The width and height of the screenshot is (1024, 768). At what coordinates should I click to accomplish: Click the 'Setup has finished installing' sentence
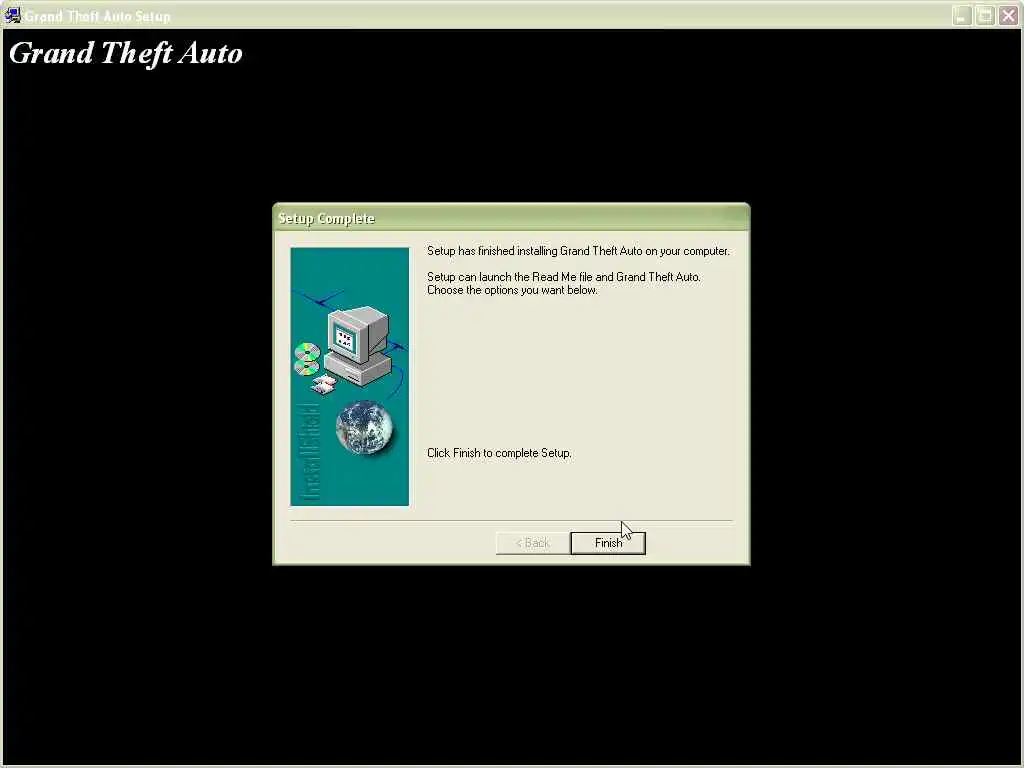578,251
